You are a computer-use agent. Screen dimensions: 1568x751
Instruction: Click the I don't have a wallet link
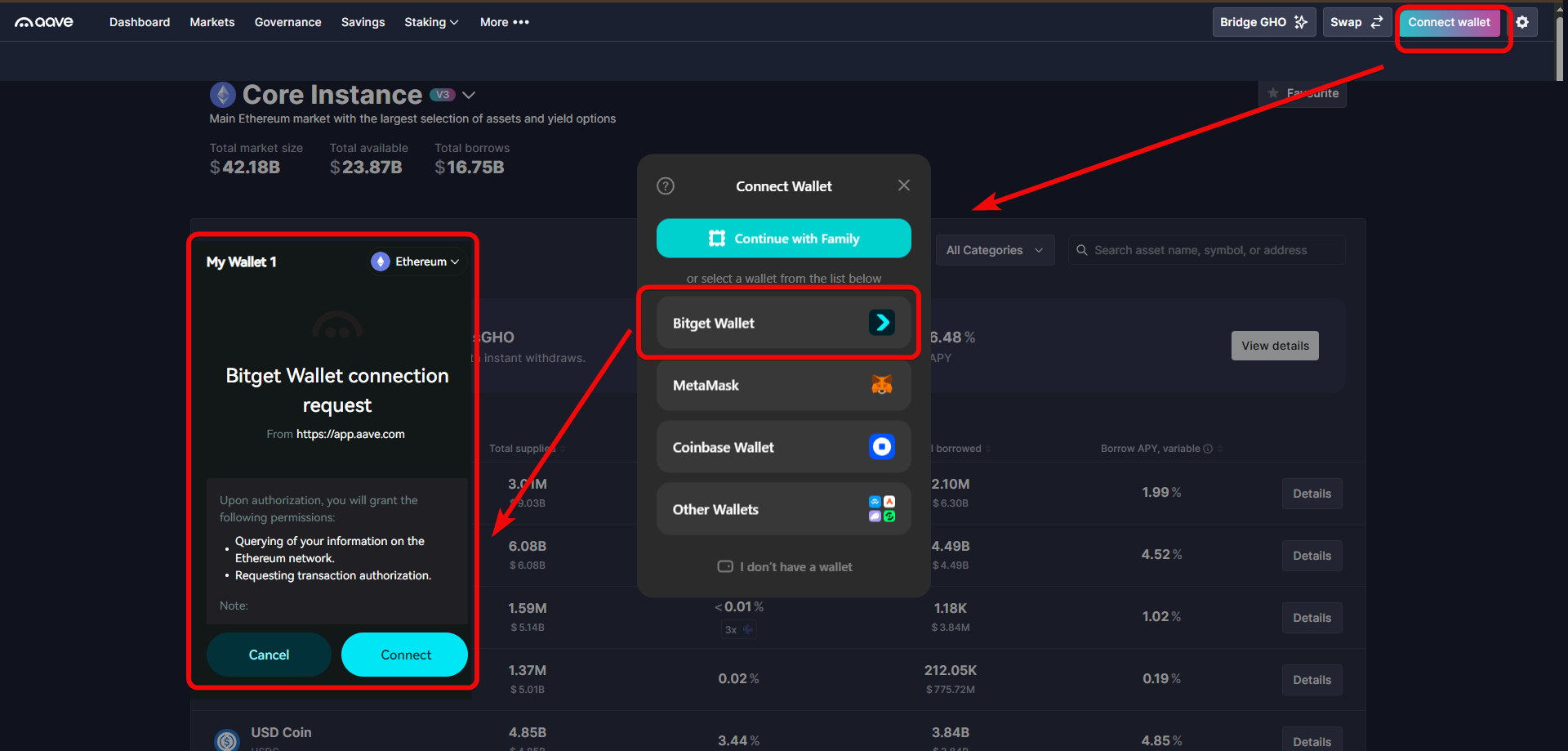pos(784,566)
